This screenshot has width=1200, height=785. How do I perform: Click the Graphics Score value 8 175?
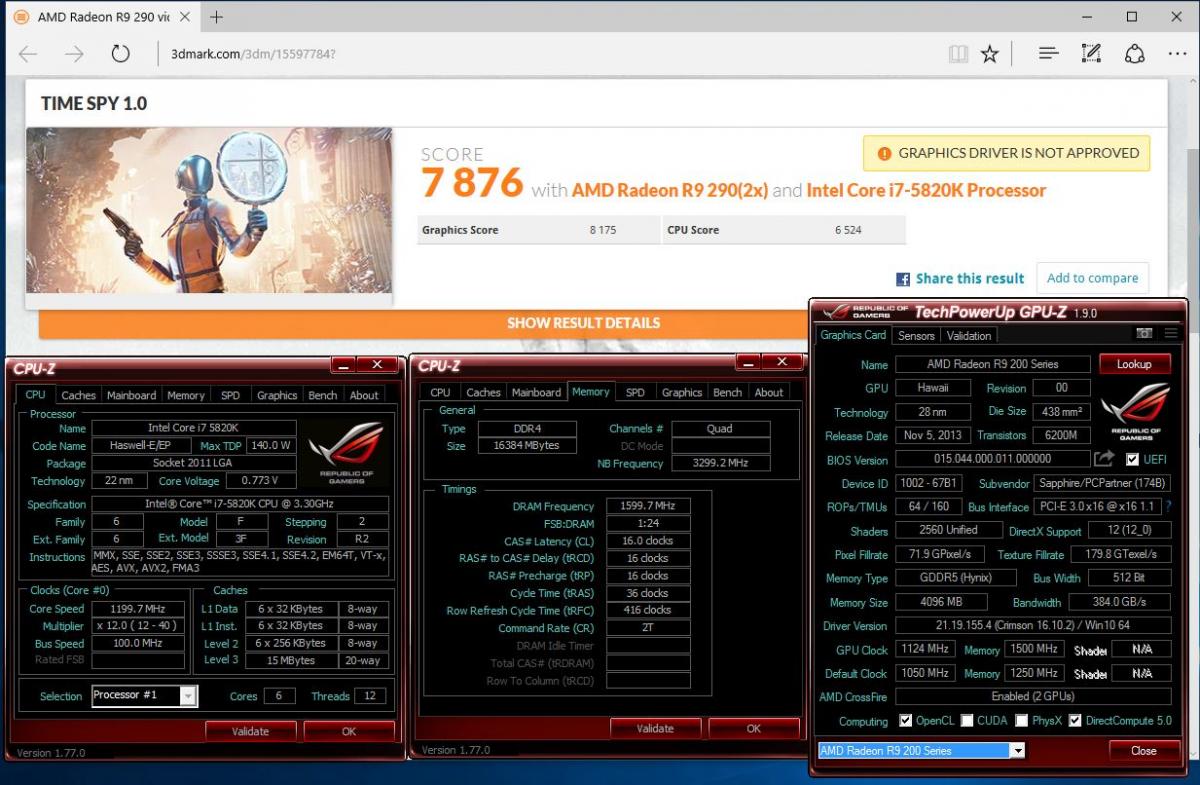point(603,230)
